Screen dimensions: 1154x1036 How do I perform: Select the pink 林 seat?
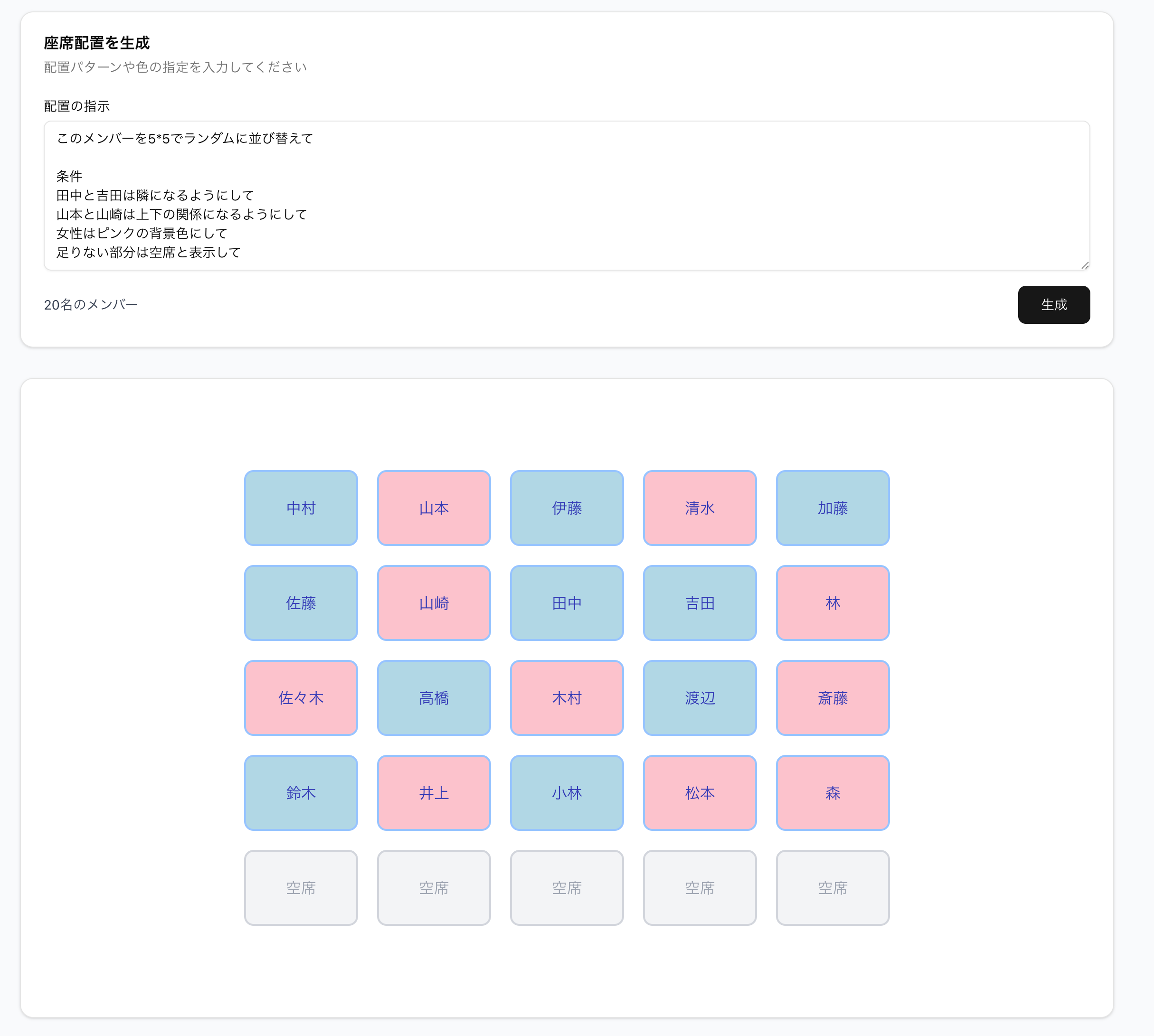pos(832,603)
